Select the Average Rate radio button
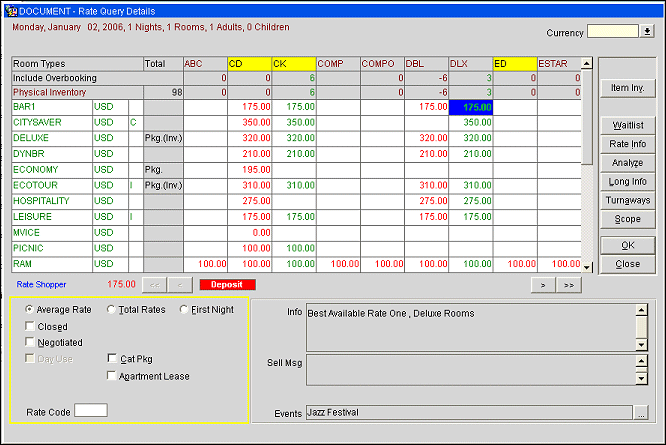This screenshot has height=445, width=666. (x=29, y=310)
